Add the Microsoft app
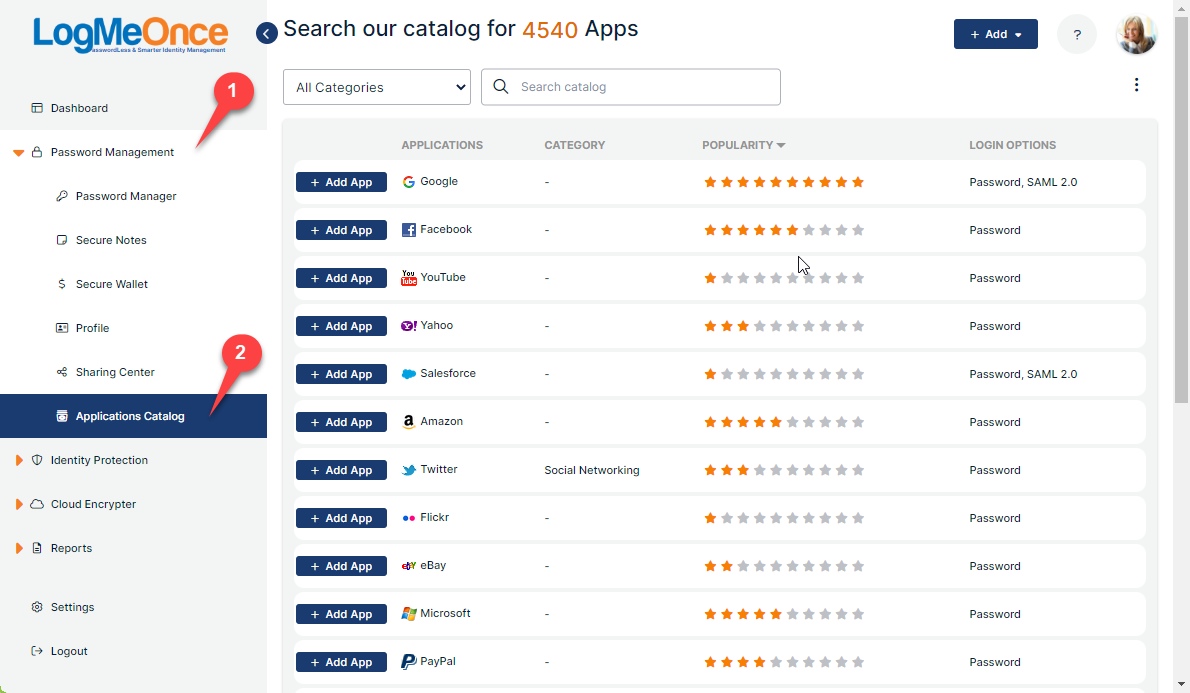This screenshot has width=1190, height=693. point(342,614)
